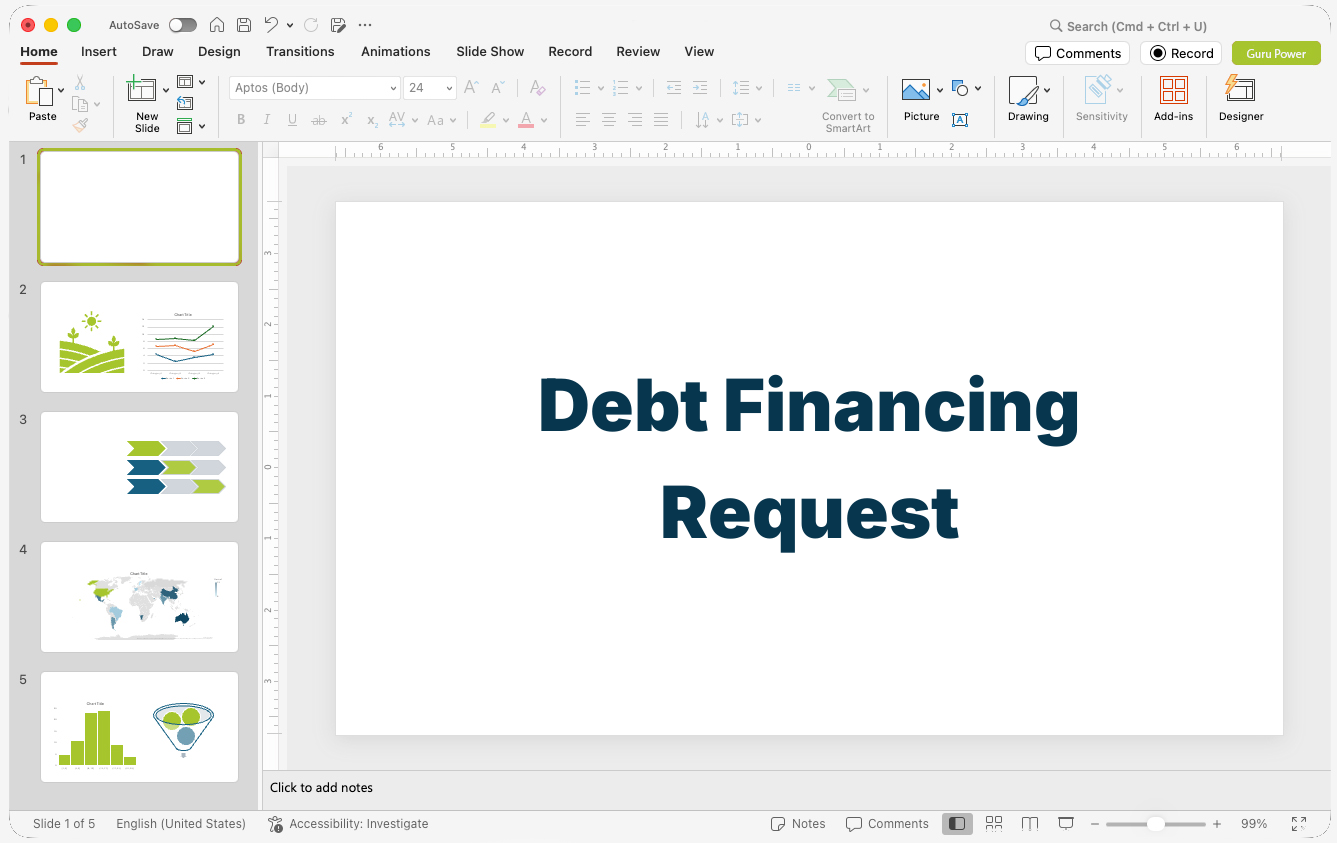
Task: Toggle Underline formatting
Action: coord(292,120)
